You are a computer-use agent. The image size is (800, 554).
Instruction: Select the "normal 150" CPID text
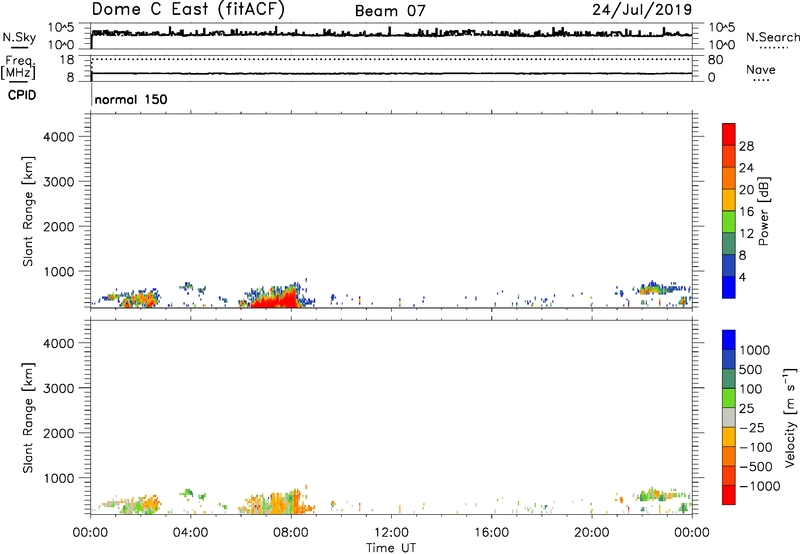tap(131, 99)
